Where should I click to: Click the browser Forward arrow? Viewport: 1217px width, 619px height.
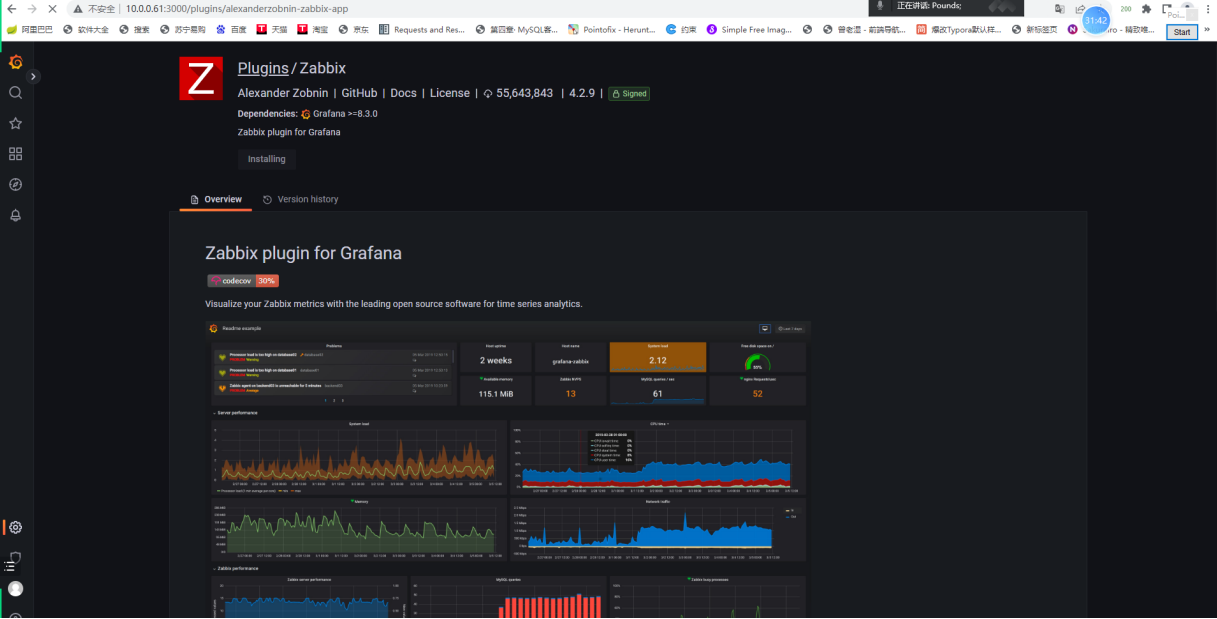pyautogui.click(x=34, y=8)
